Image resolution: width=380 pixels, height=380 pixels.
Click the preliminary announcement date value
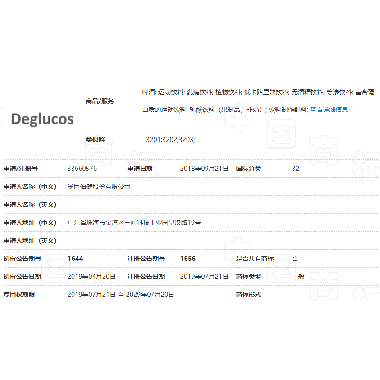click(91, 277)
